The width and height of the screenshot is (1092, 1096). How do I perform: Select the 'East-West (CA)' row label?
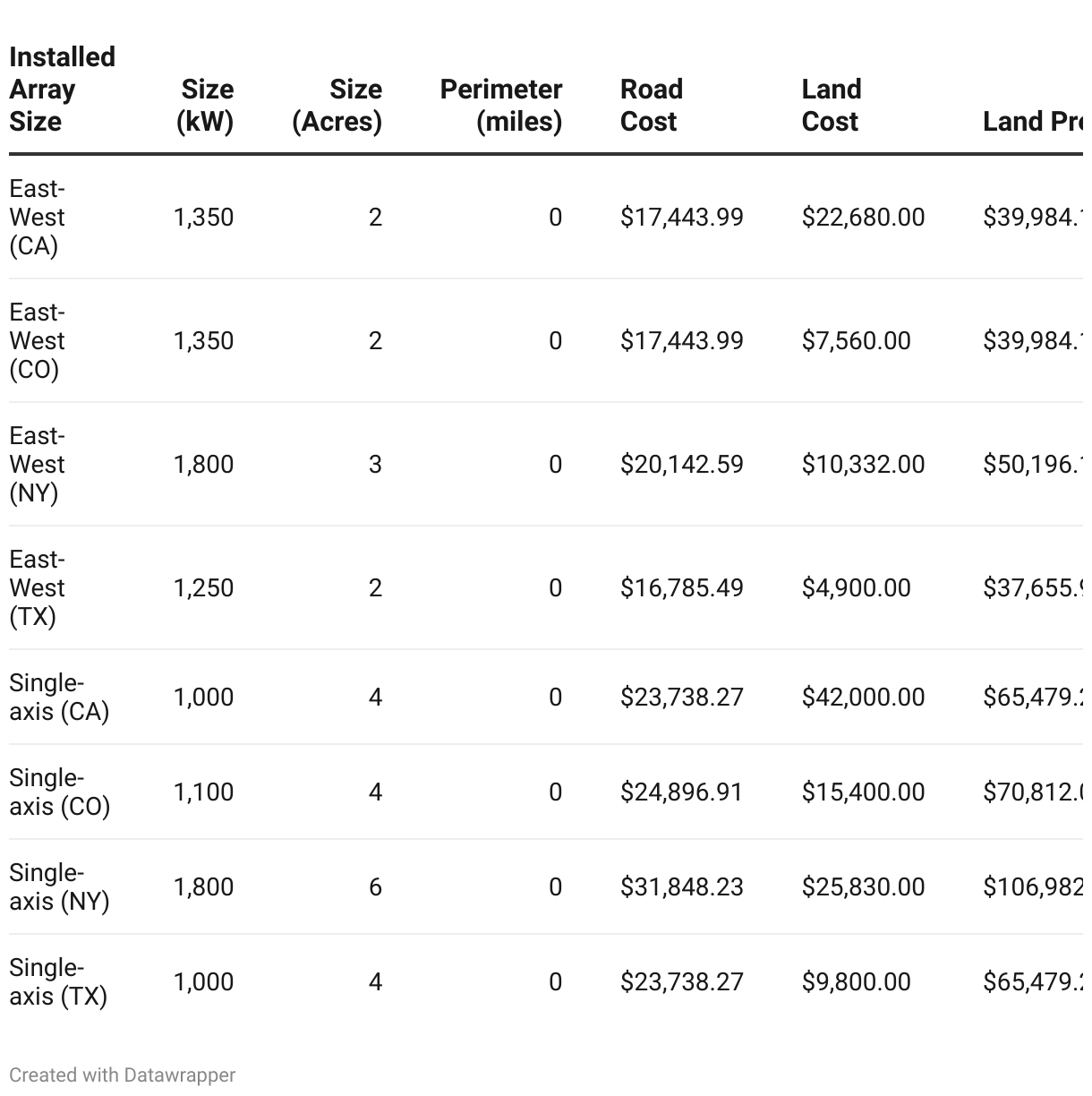point(38,218)
